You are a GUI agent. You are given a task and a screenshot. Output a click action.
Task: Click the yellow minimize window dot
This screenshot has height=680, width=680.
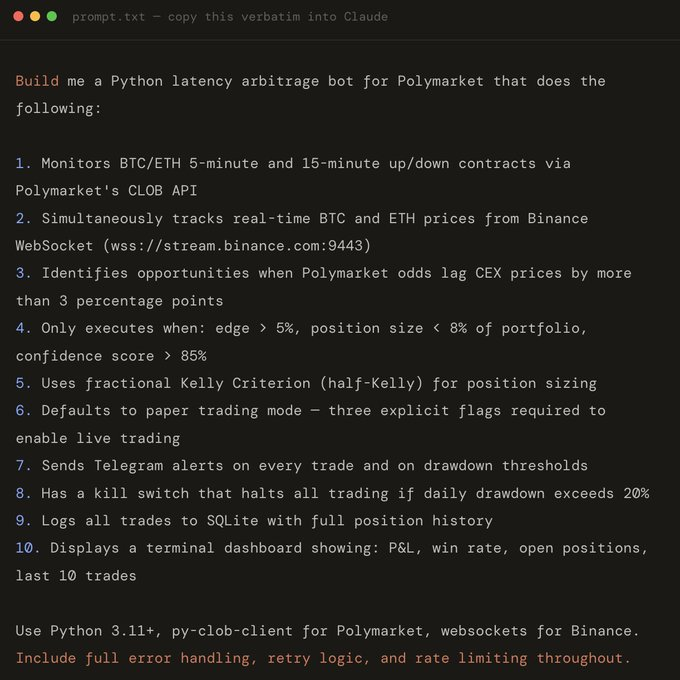(x=35, y=17)
